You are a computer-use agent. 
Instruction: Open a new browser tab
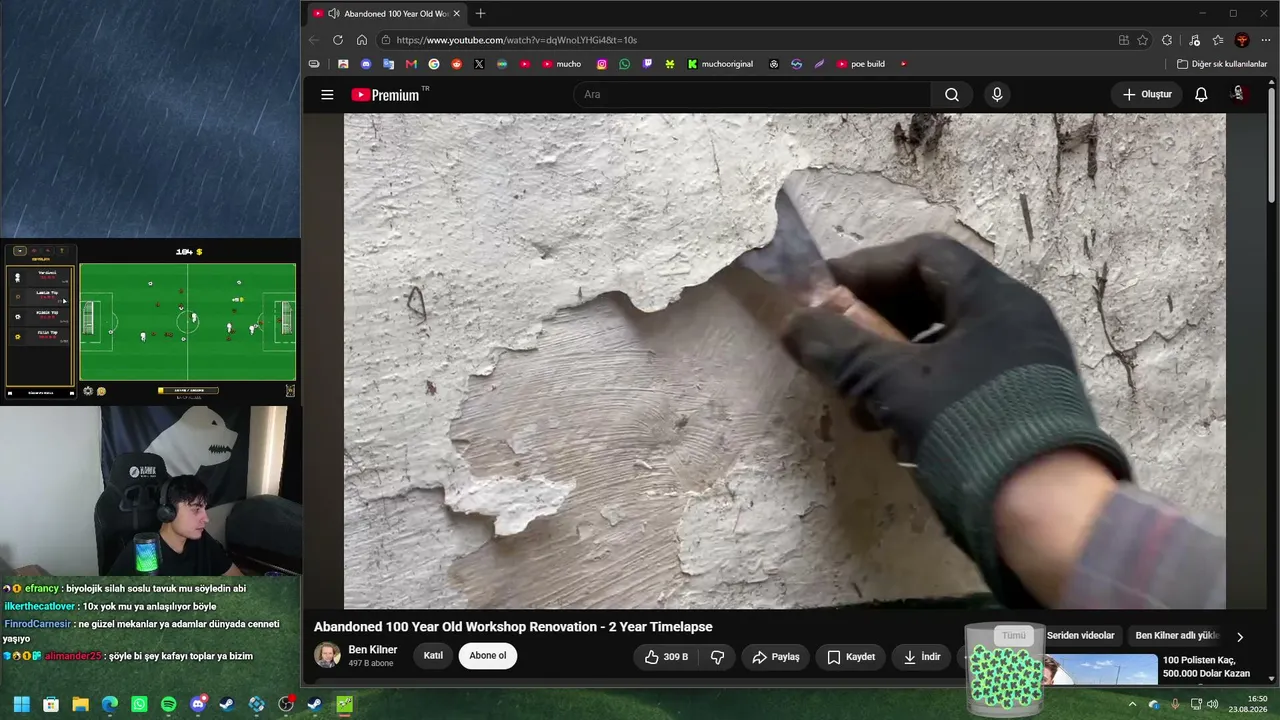coord(481,14)
